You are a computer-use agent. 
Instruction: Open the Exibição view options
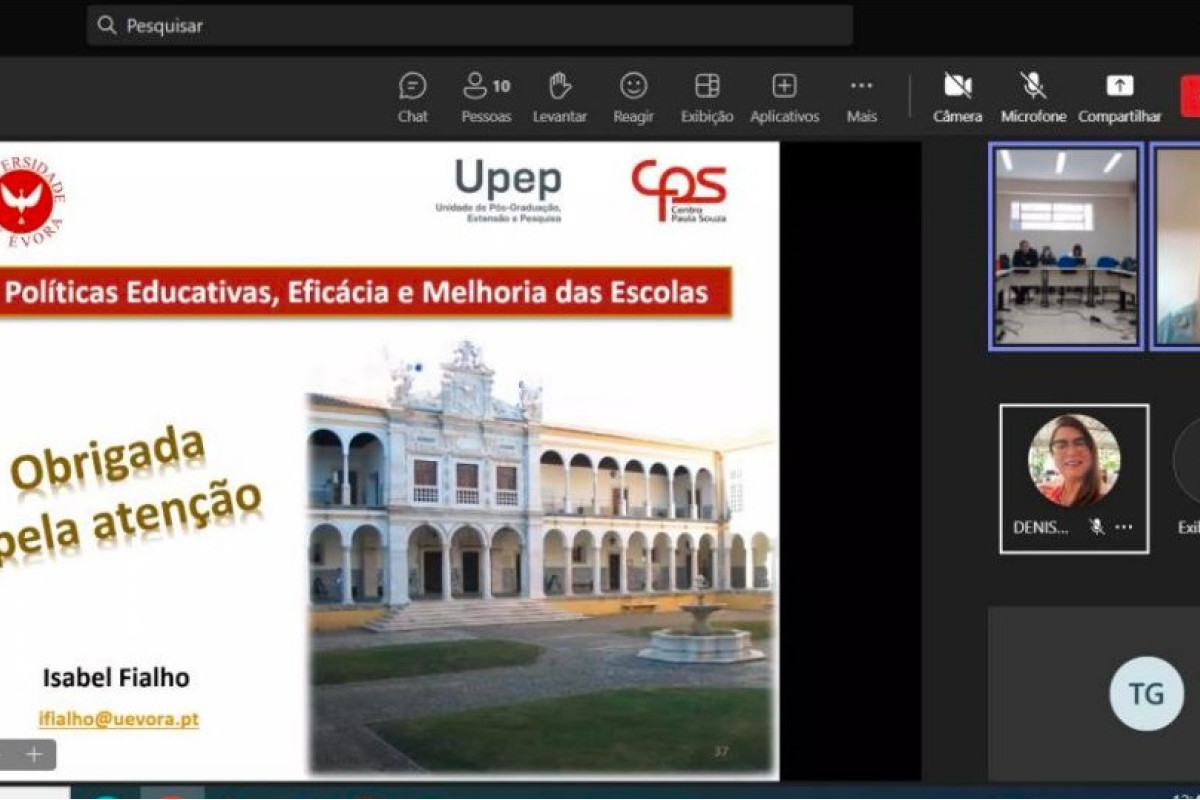click(x=707, y=97)
